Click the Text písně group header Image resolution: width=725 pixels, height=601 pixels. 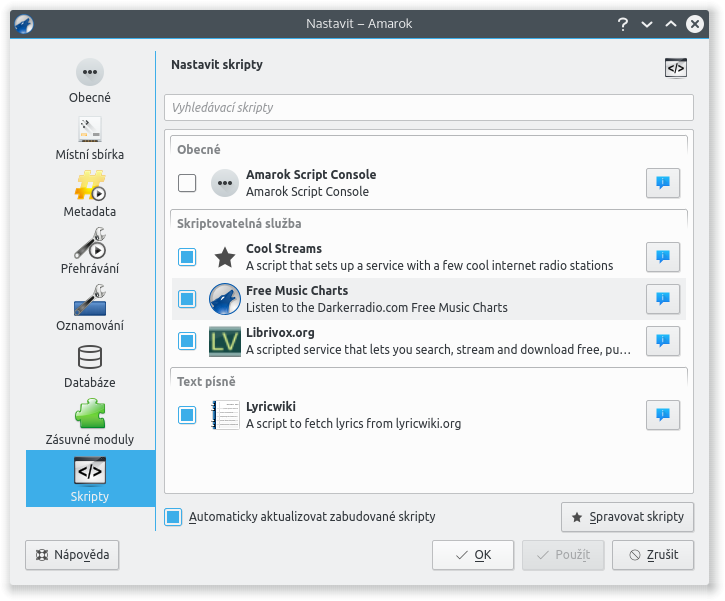[206, 382]
